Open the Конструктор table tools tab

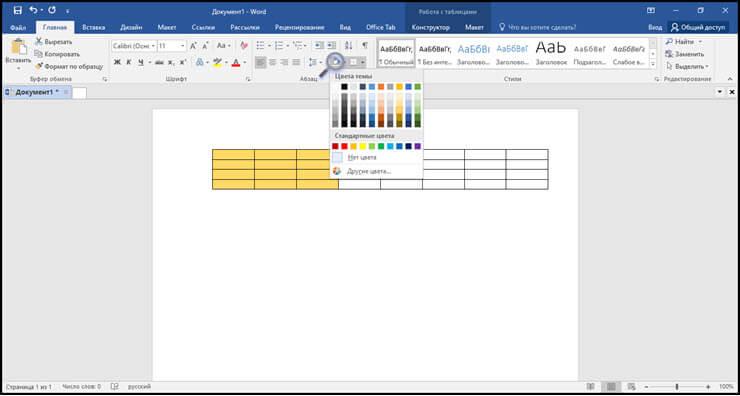430,27
